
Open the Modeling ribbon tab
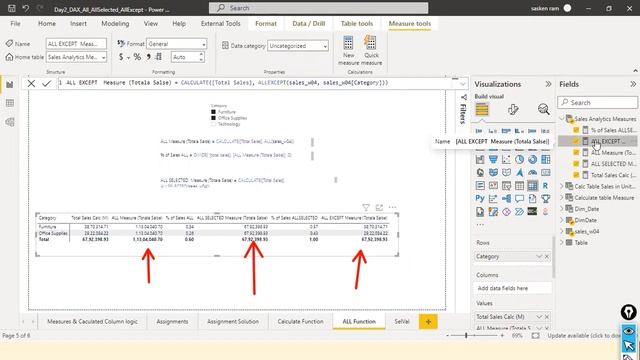(x=115, y=24)
